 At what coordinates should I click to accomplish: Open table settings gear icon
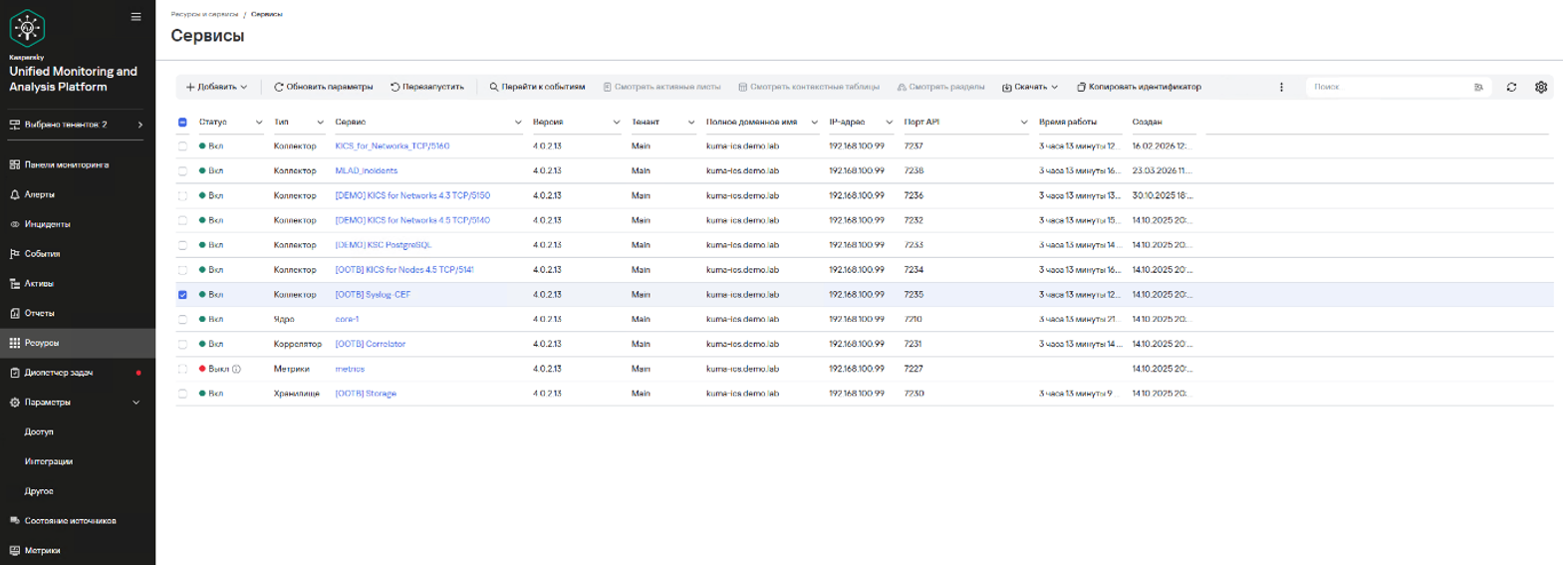pyautogui.click(x=1541, y=88)
